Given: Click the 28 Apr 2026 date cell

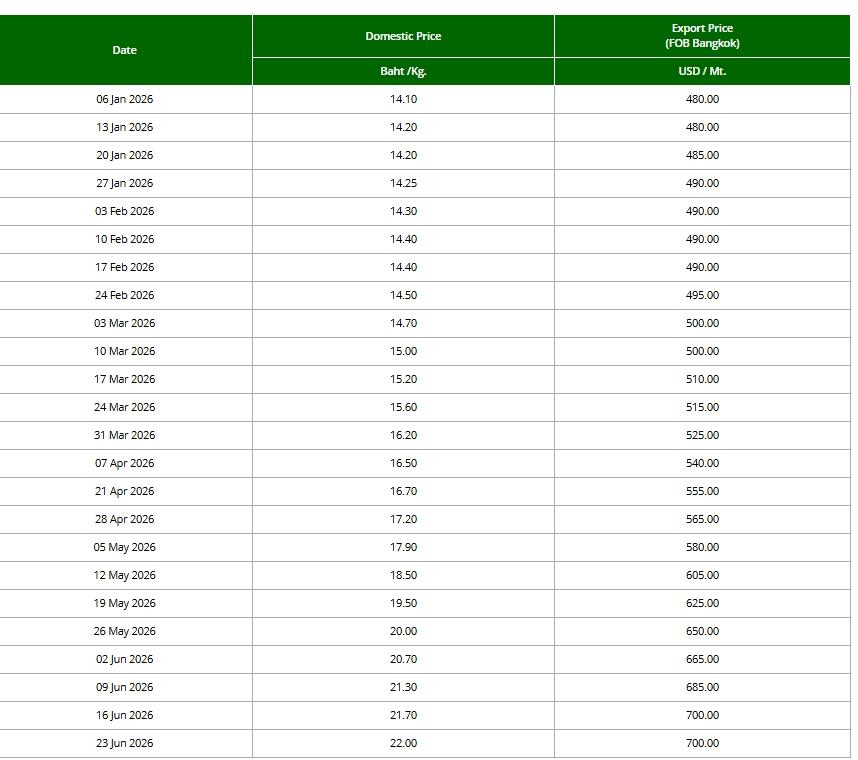Looking at the screenshot, I should click(x=124, y=519).
